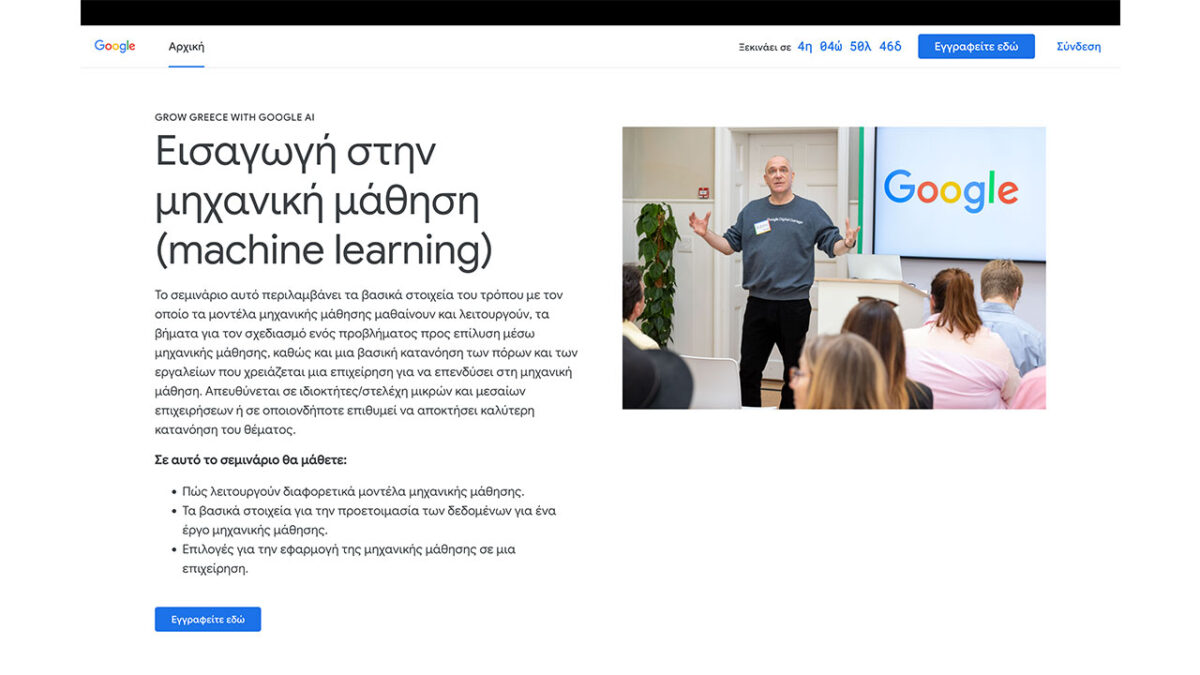Click the bullet starting Πώς λειτουργούν διαφορετικά μοντέλα
The height and width of the screenshot is (675, 1200).
[353, 491]
